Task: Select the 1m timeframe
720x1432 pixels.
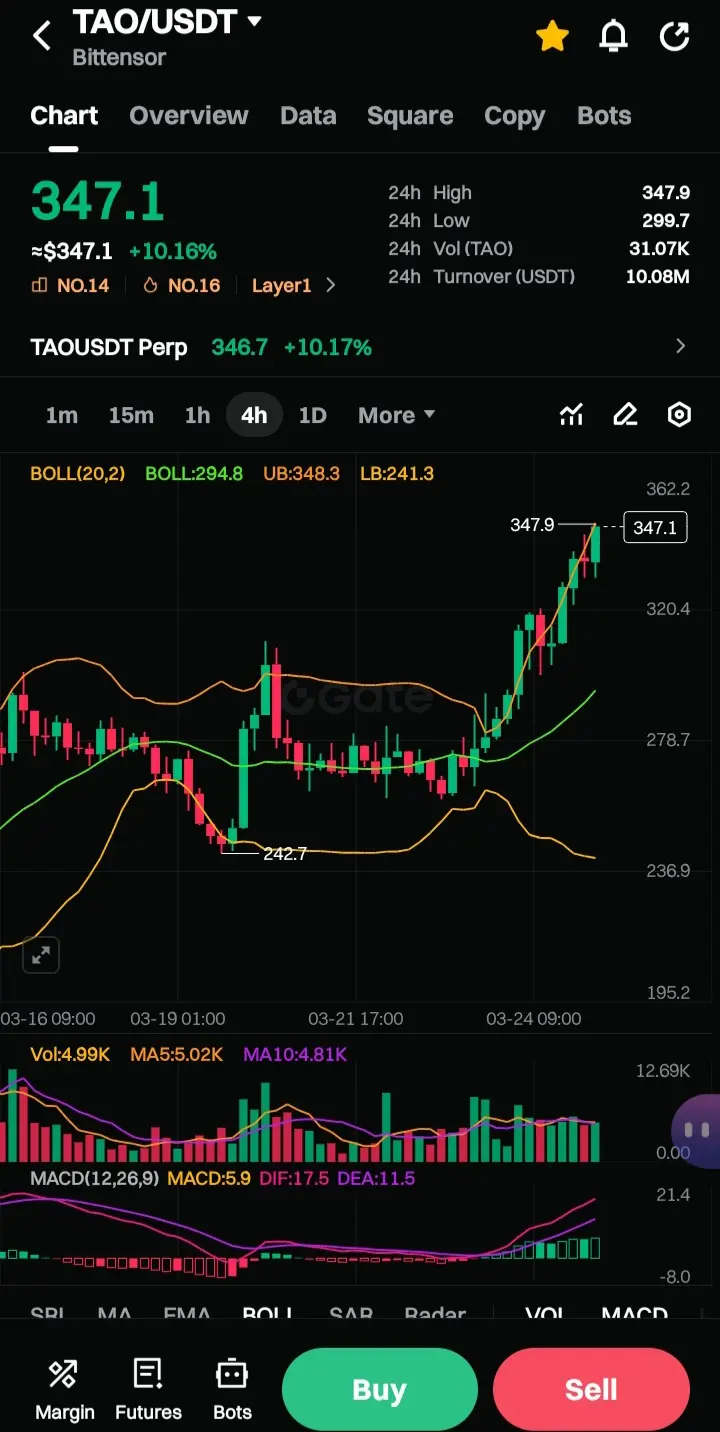Action: click(62, 416)
